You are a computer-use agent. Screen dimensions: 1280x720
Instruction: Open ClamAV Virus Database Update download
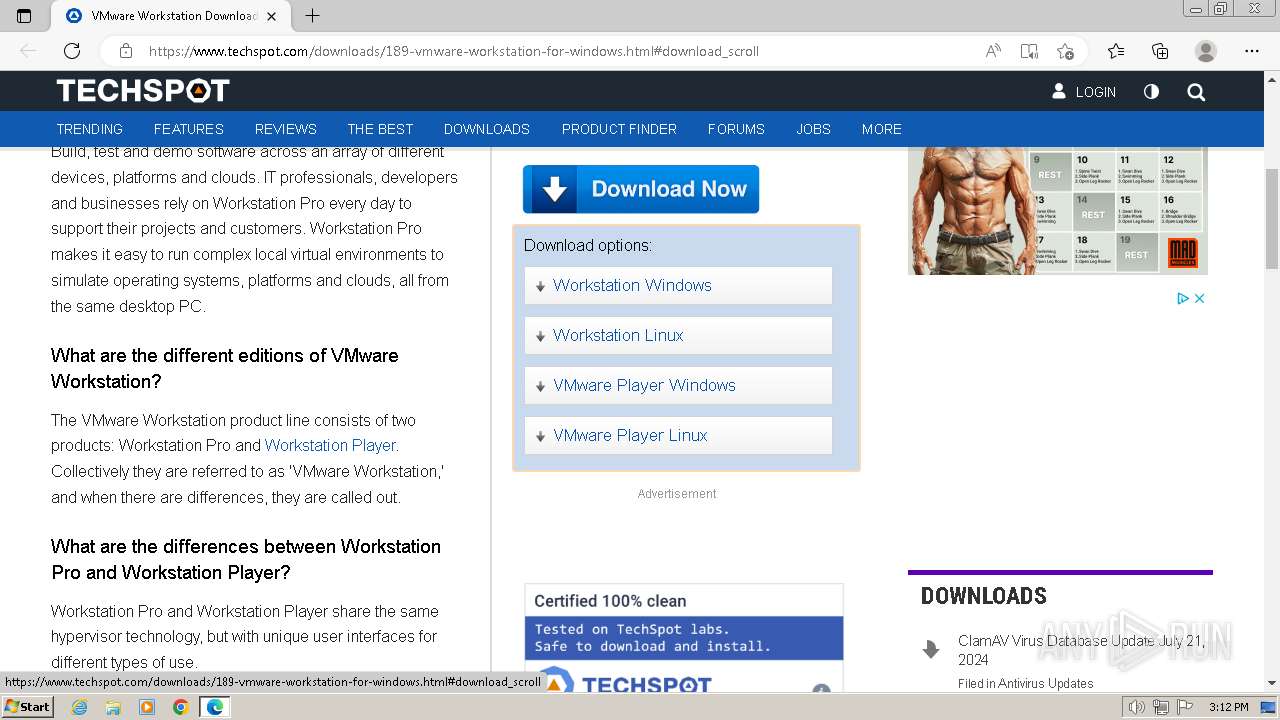1081,650
